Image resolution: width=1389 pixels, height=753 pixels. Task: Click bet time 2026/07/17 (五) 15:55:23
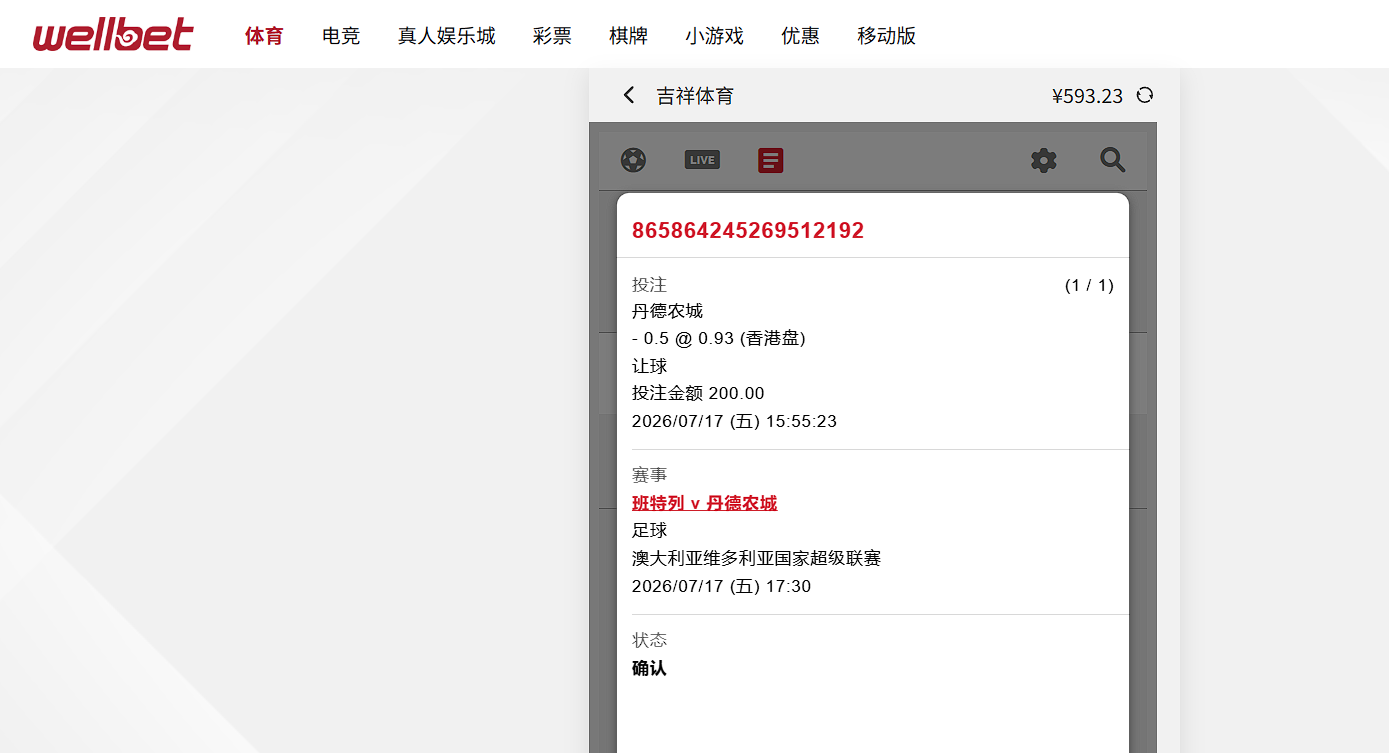point(734,421)
